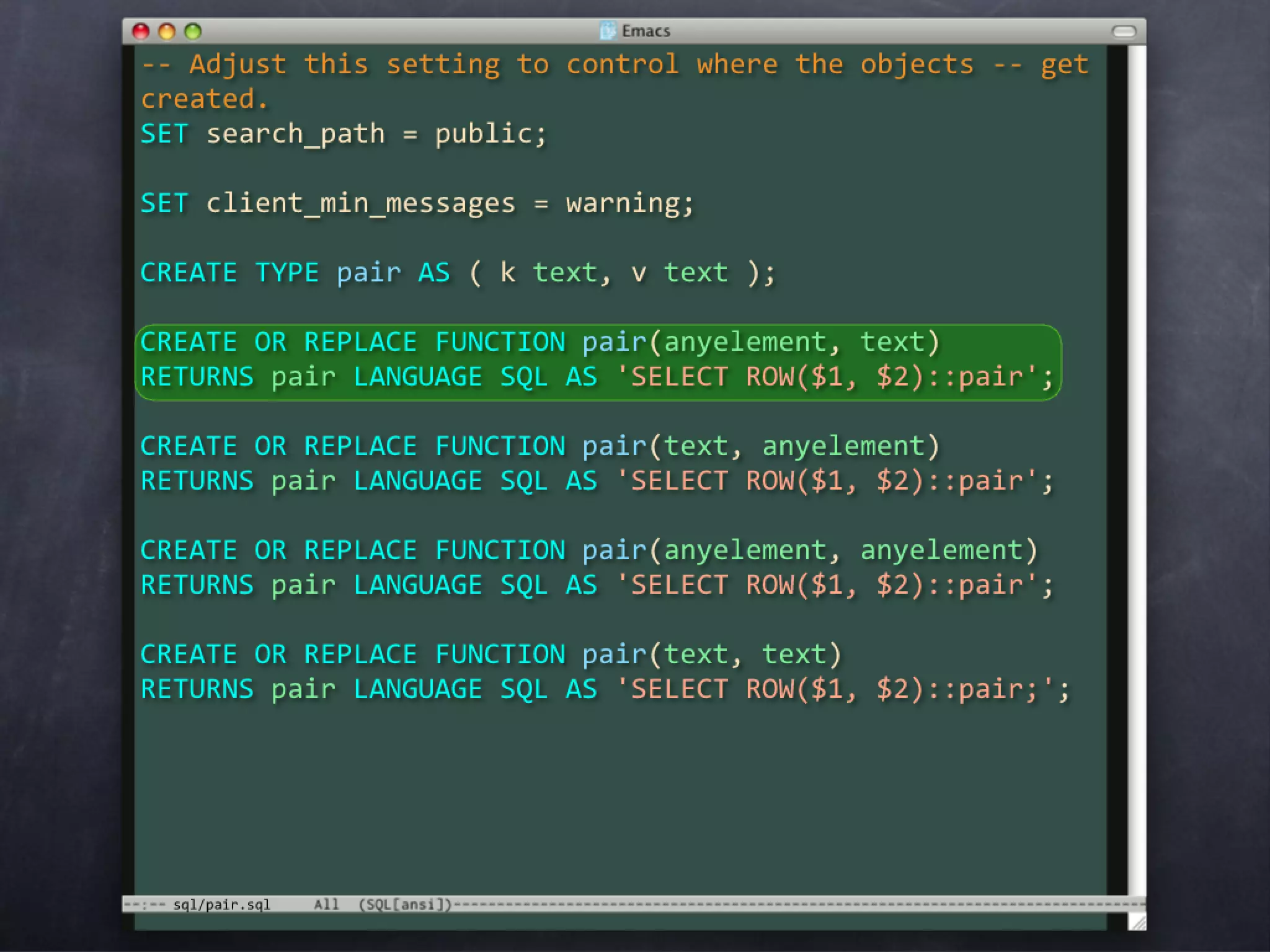Click the value 'warning;'

629,203
